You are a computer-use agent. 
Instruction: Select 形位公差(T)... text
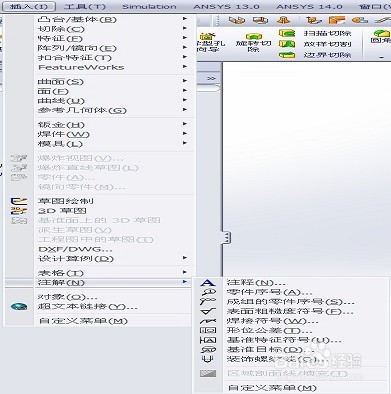269,331
